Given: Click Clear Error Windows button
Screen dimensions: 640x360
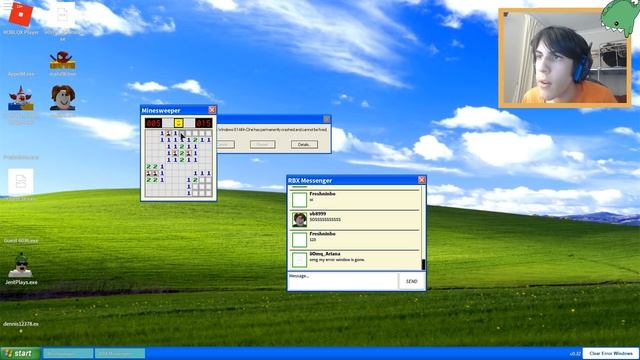Looking at the screenshot, I should (x=611, y=353).
